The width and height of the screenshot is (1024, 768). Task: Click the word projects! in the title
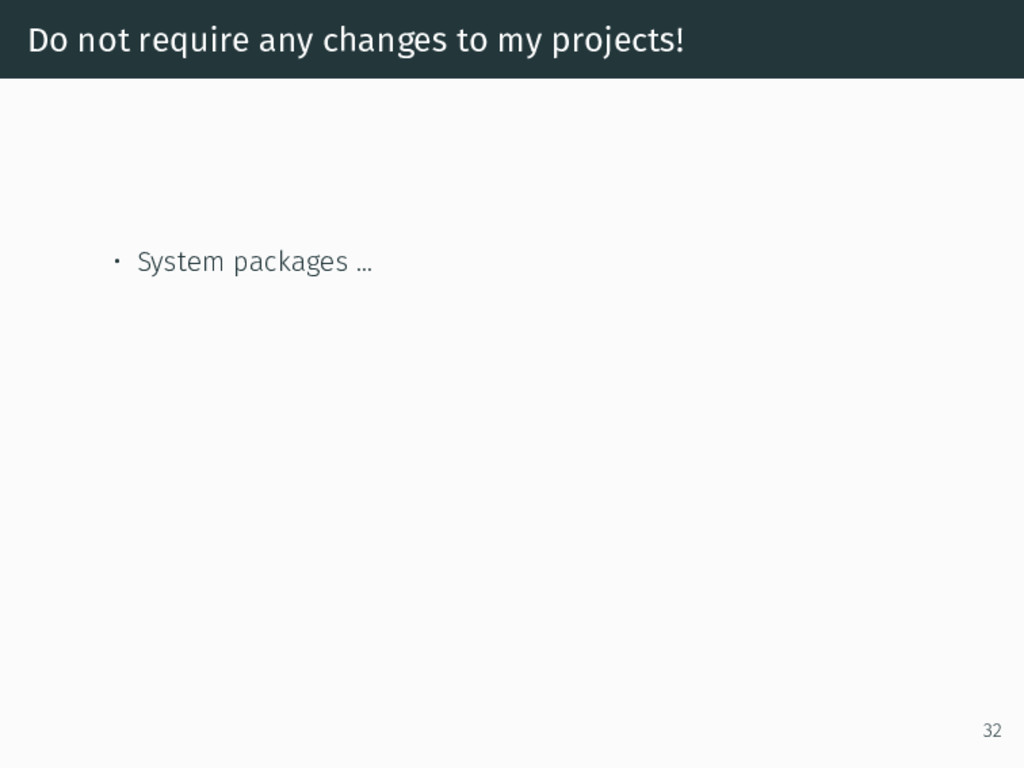618,42
